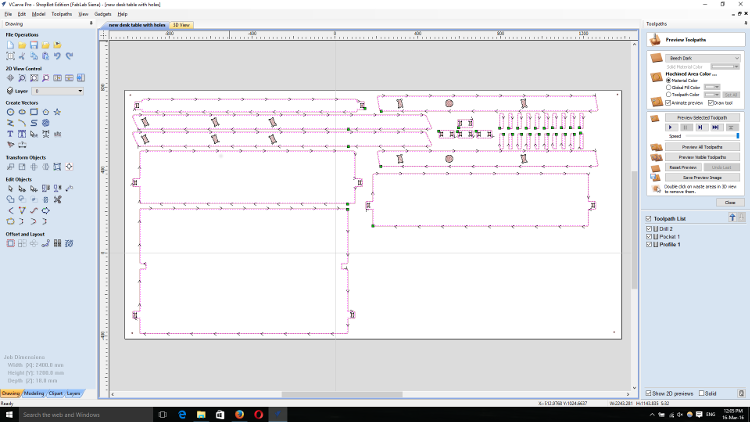The image size is (750, 422).
Task: Click Preview Visible Toolpaths button
Action: 702,157
